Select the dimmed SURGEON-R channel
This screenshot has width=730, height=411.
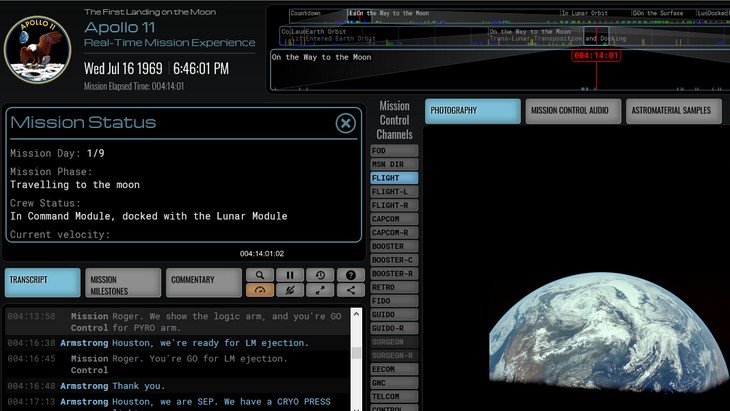[x=394, y=356]
